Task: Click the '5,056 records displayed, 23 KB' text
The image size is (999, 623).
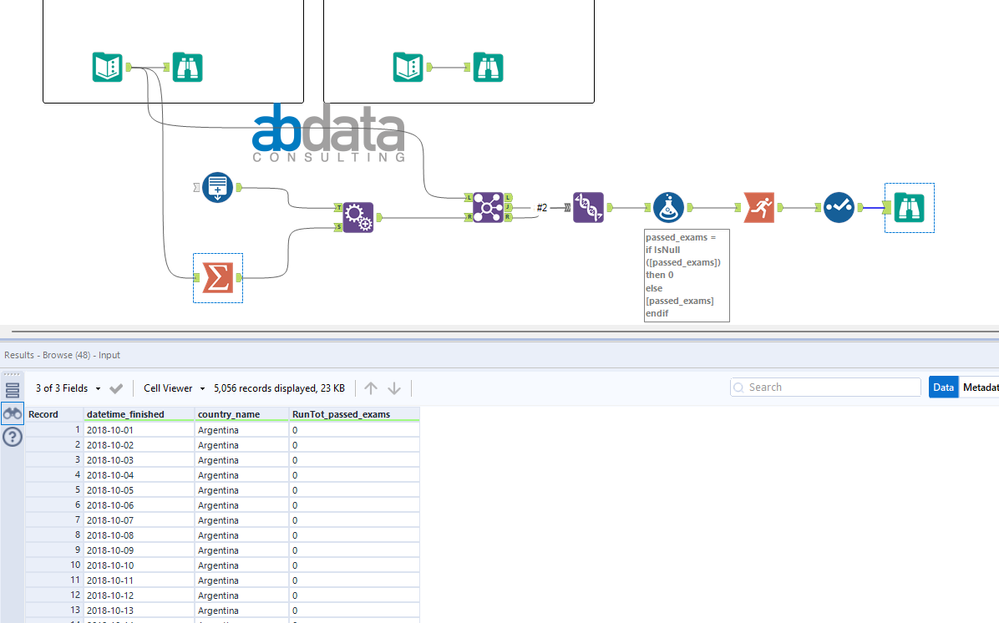Action: [x=279, y=388]
